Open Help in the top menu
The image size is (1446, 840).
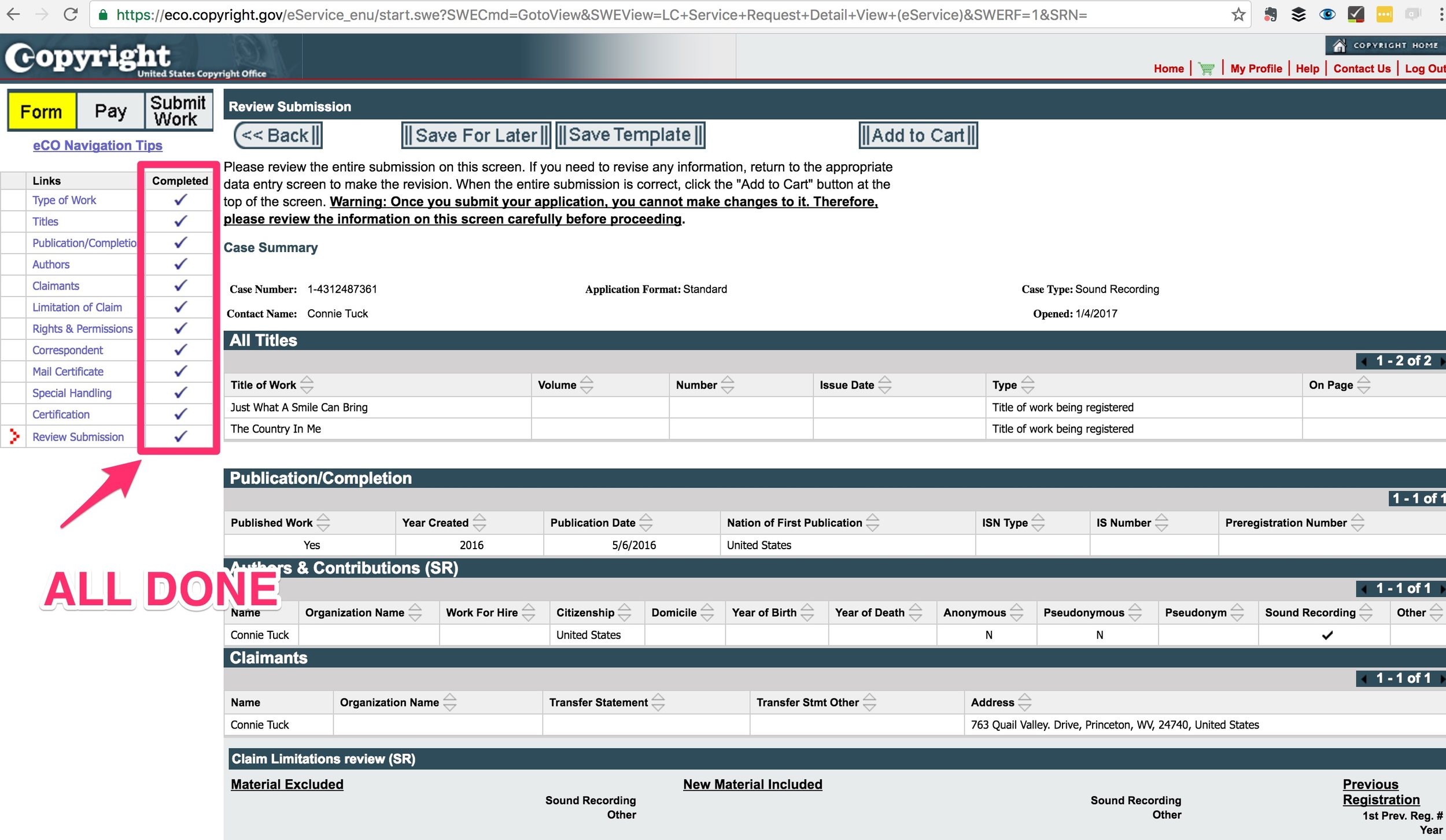[x=1307, y=68]
